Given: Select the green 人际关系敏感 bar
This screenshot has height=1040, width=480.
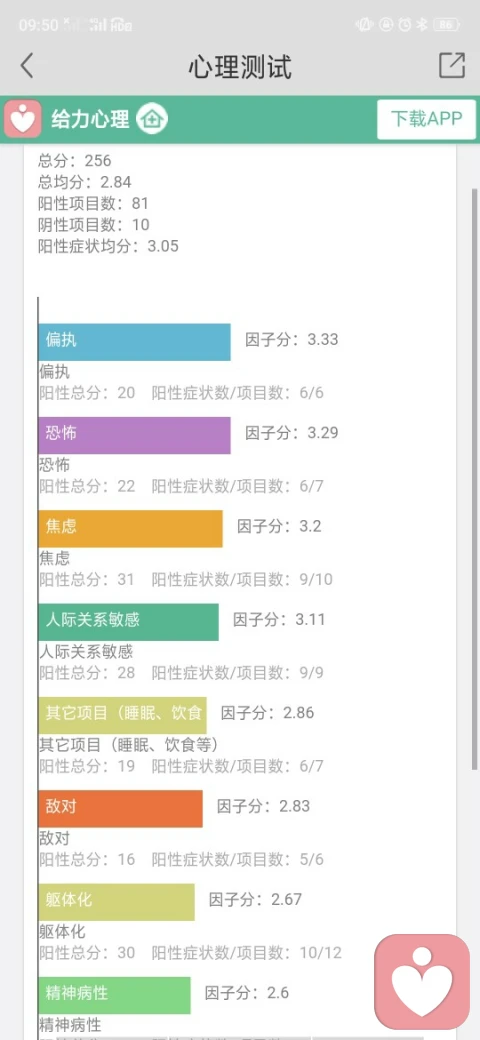Looking at the screenshot, I should click(x=129, y=622).
